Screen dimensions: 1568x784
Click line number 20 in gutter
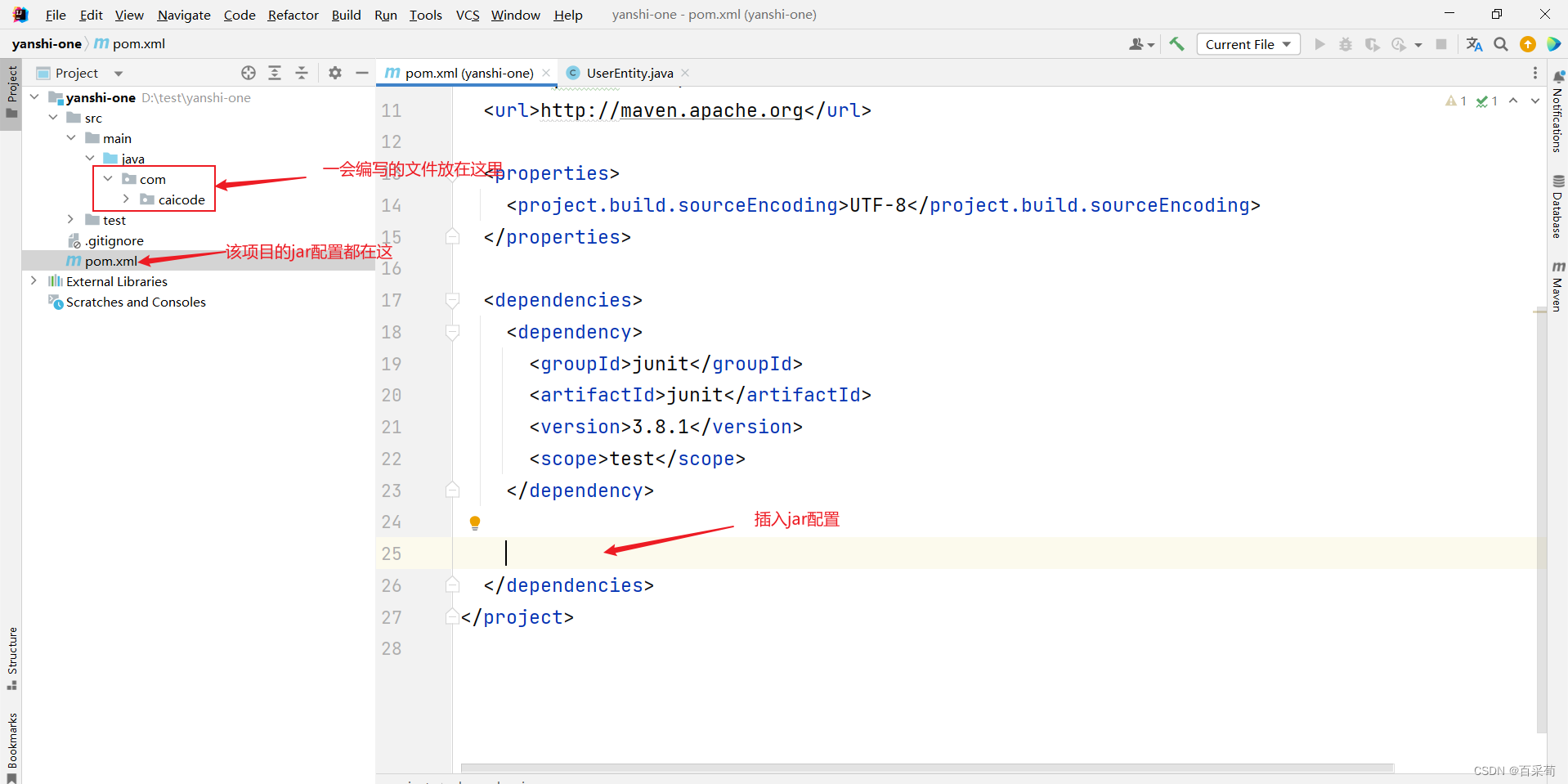click(x=392, y=396)
